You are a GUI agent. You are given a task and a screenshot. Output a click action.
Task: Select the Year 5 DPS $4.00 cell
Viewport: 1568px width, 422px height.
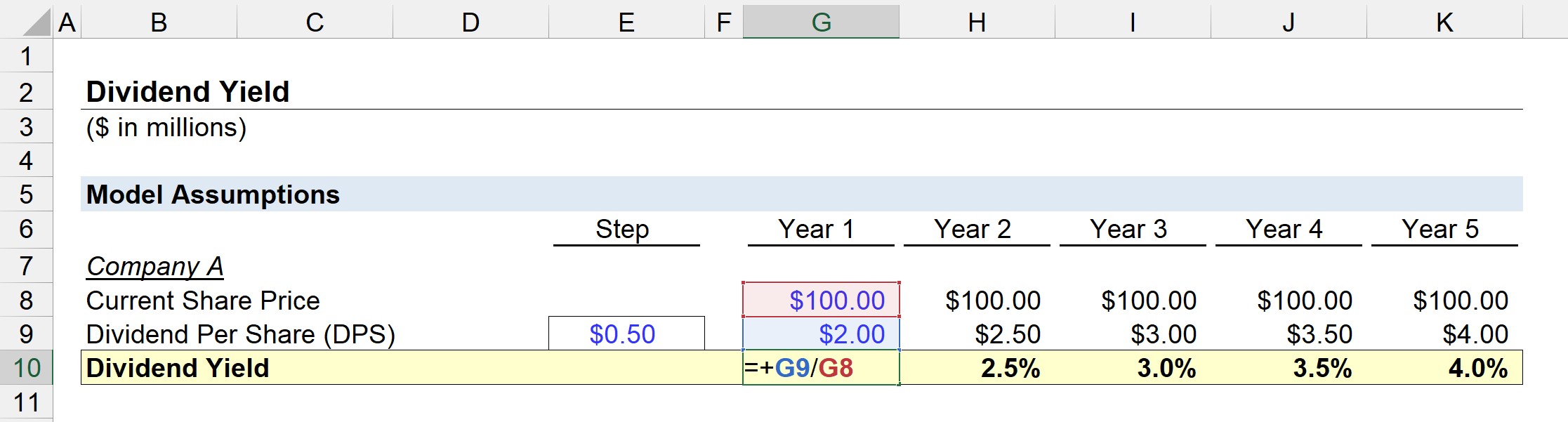point(1444,333)
